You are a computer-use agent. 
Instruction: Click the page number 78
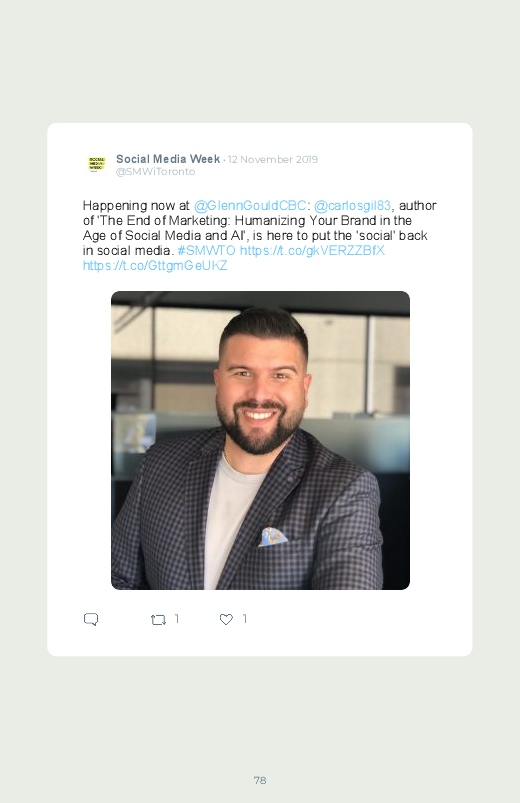260,780
